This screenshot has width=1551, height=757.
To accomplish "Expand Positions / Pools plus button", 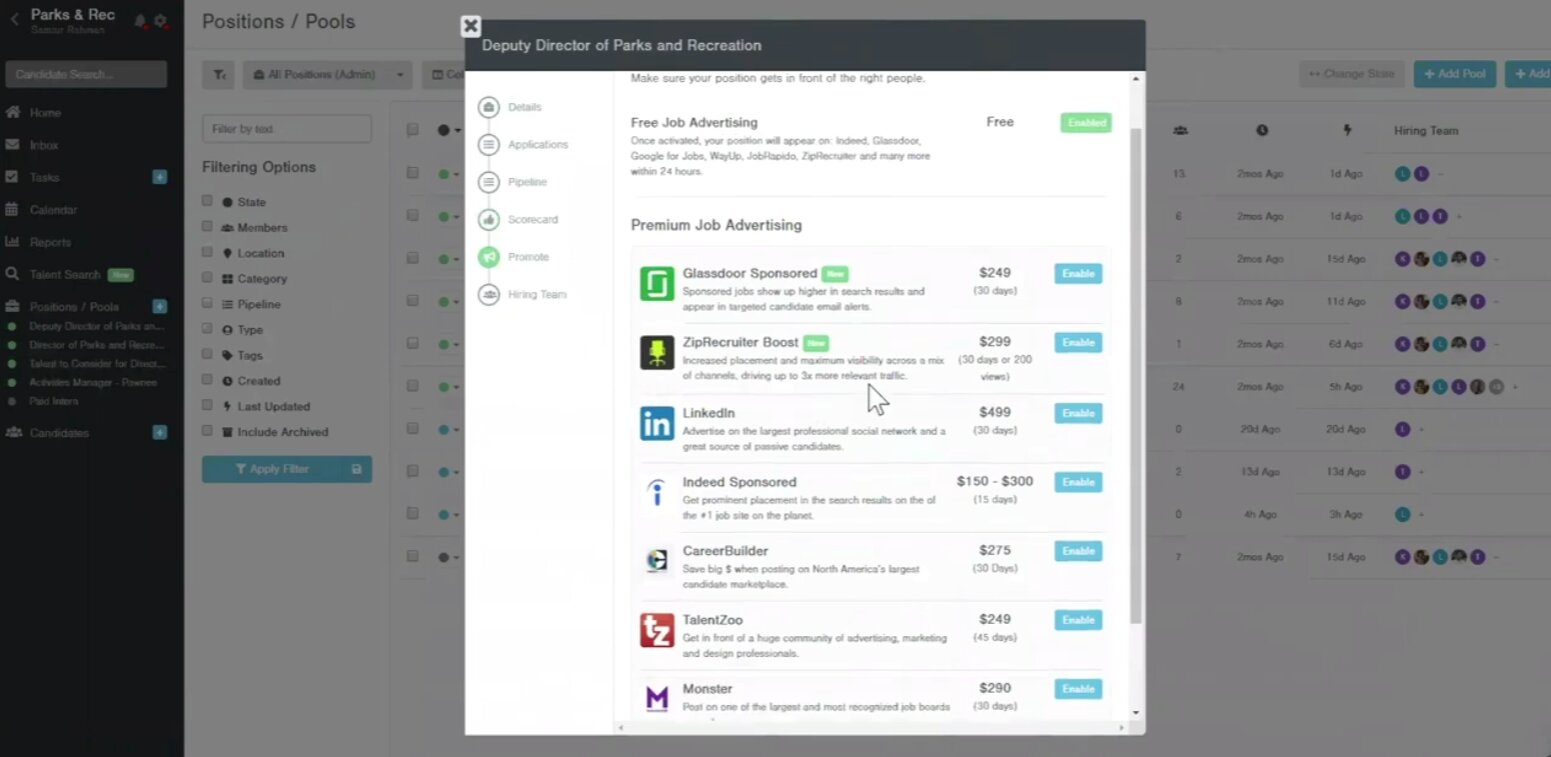I will (x=159, y=306).
